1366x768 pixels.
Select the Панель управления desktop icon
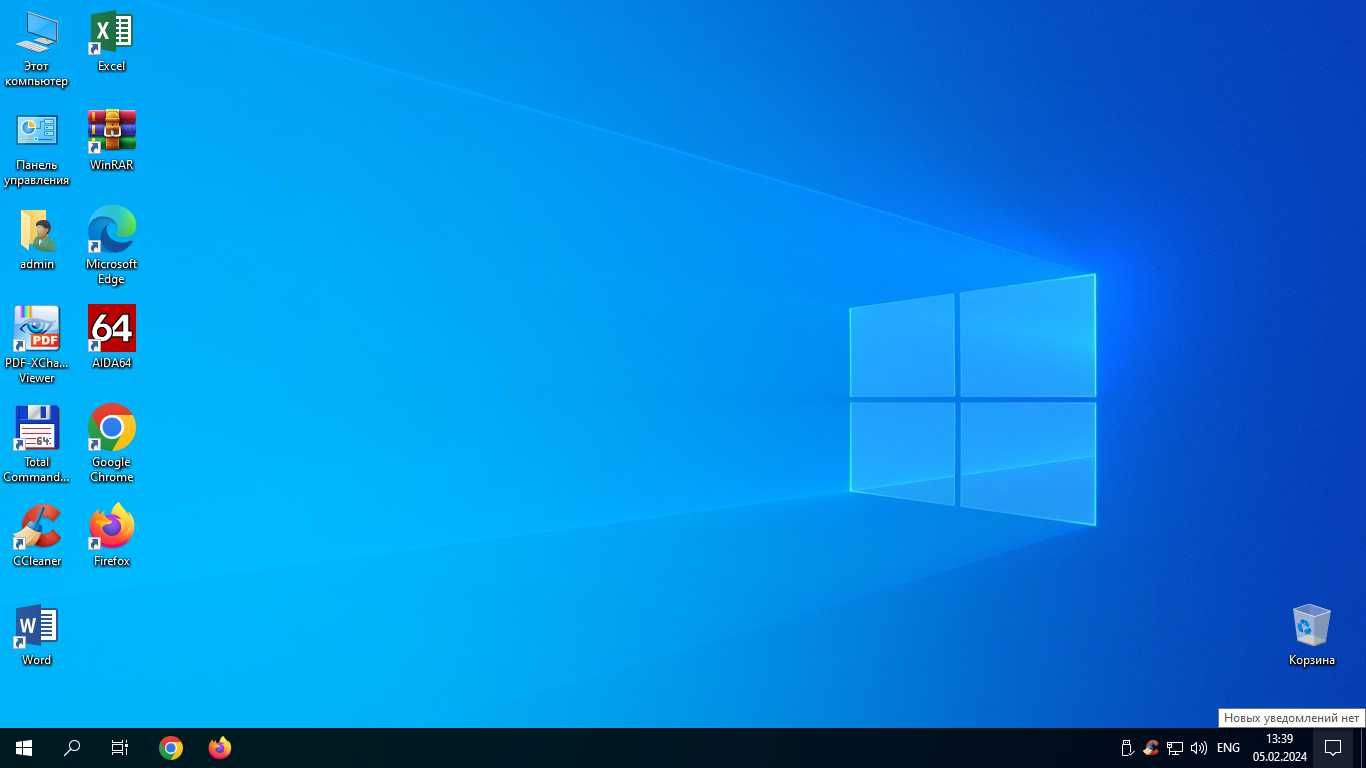pyautogui.click(x=37, y=147)
